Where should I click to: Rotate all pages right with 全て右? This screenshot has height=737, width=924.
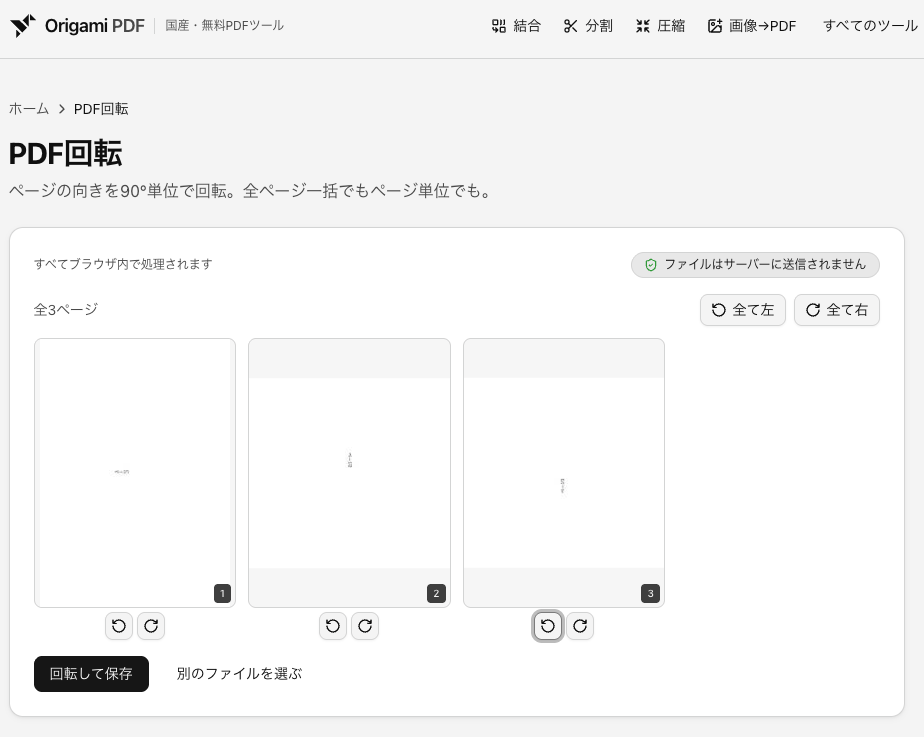tap(837, 310)
